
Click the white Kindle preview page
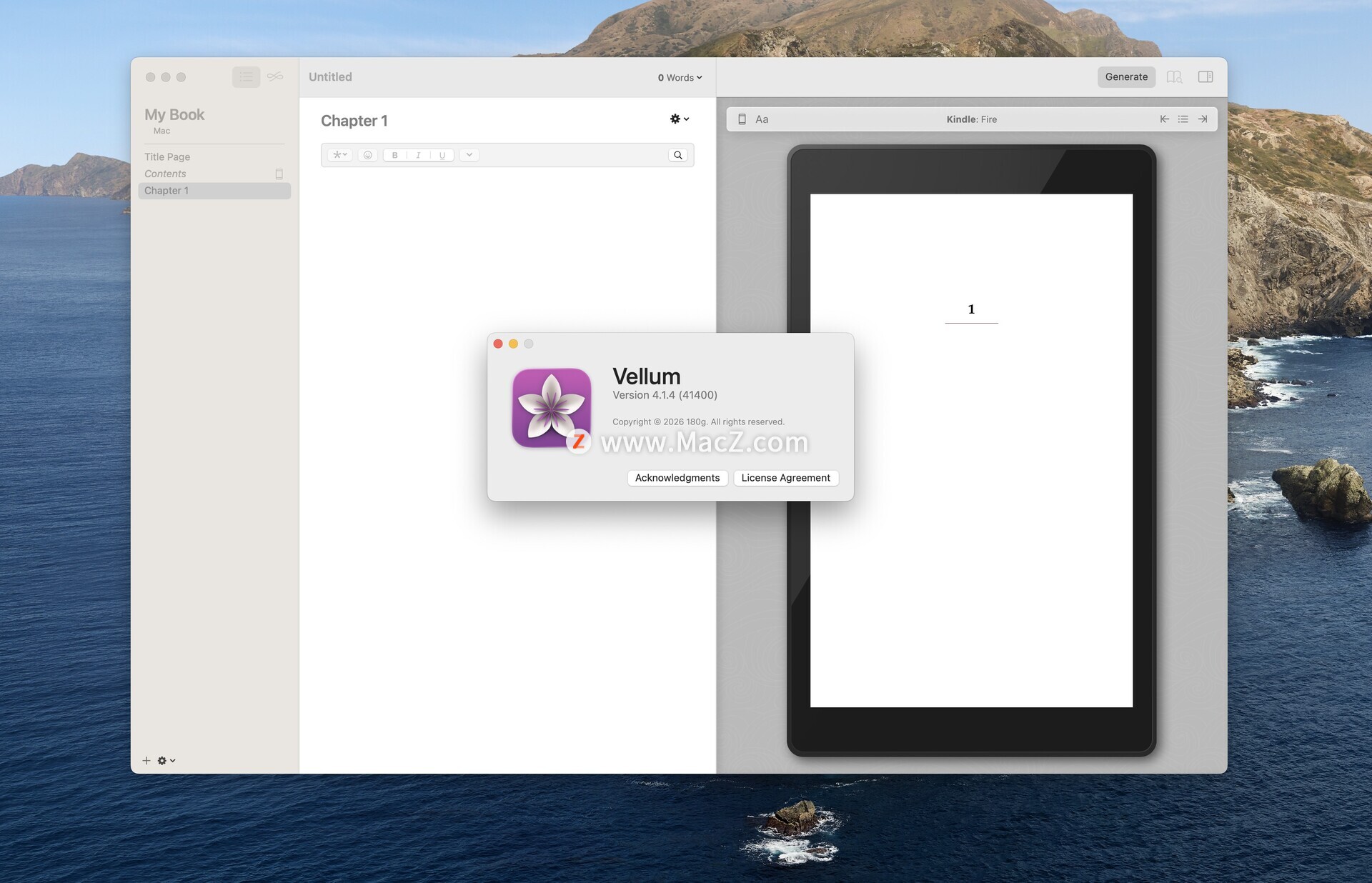pos(971,451)
